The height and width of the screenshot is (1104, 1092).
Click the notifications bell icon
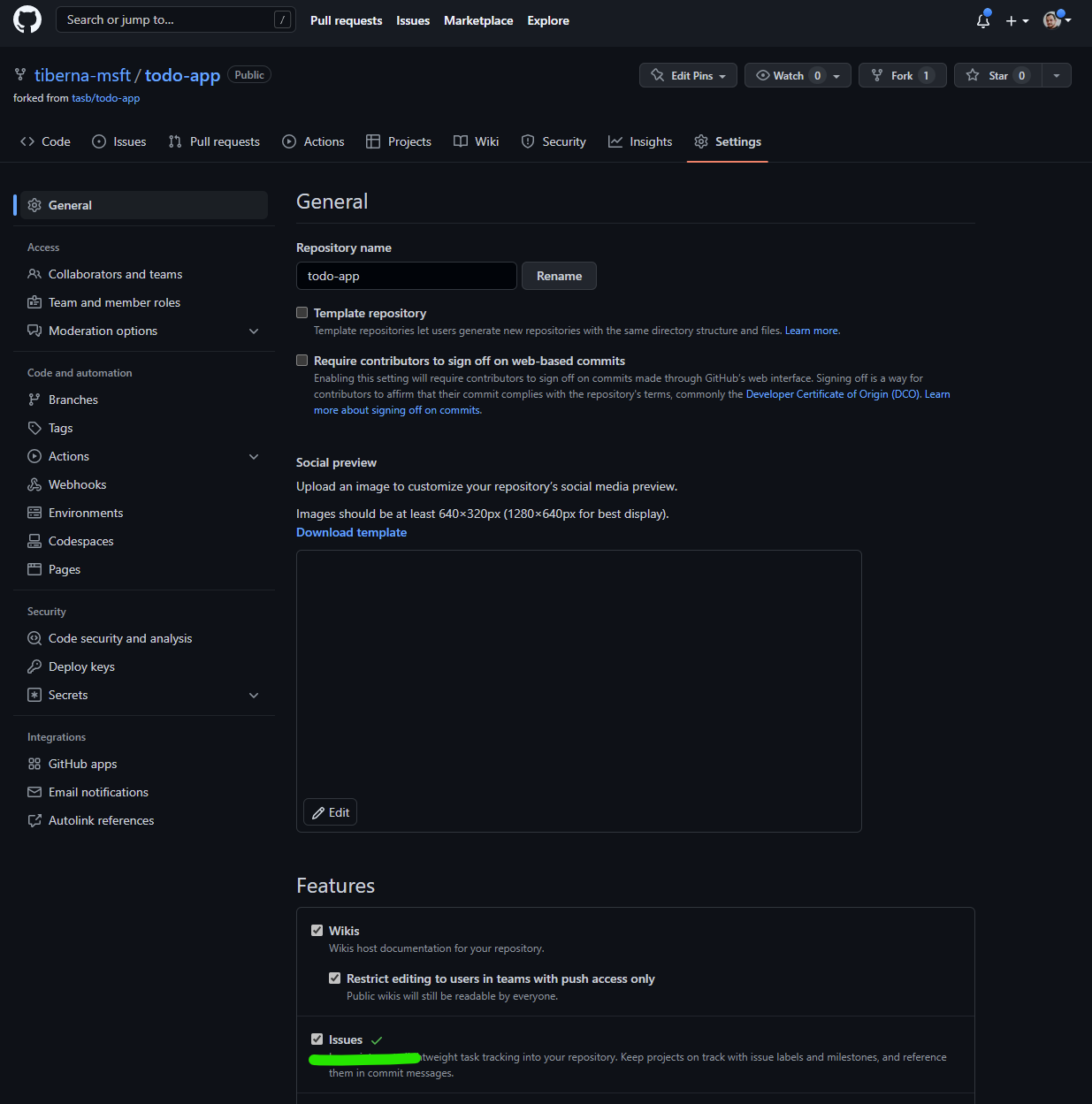point(982,20)
